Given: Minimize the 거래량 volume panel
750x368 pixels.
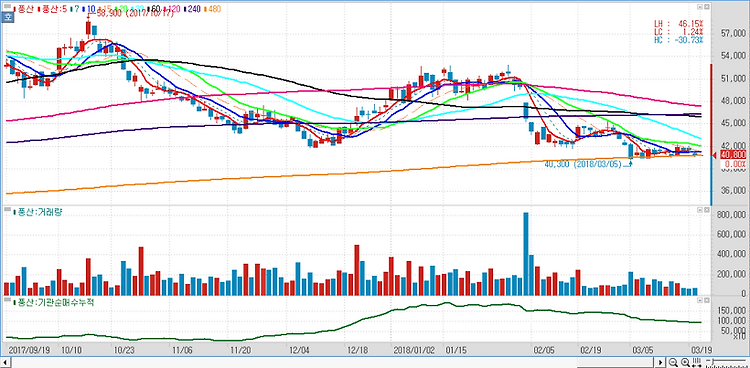Looking at the screenshot, I should point(700,210).
